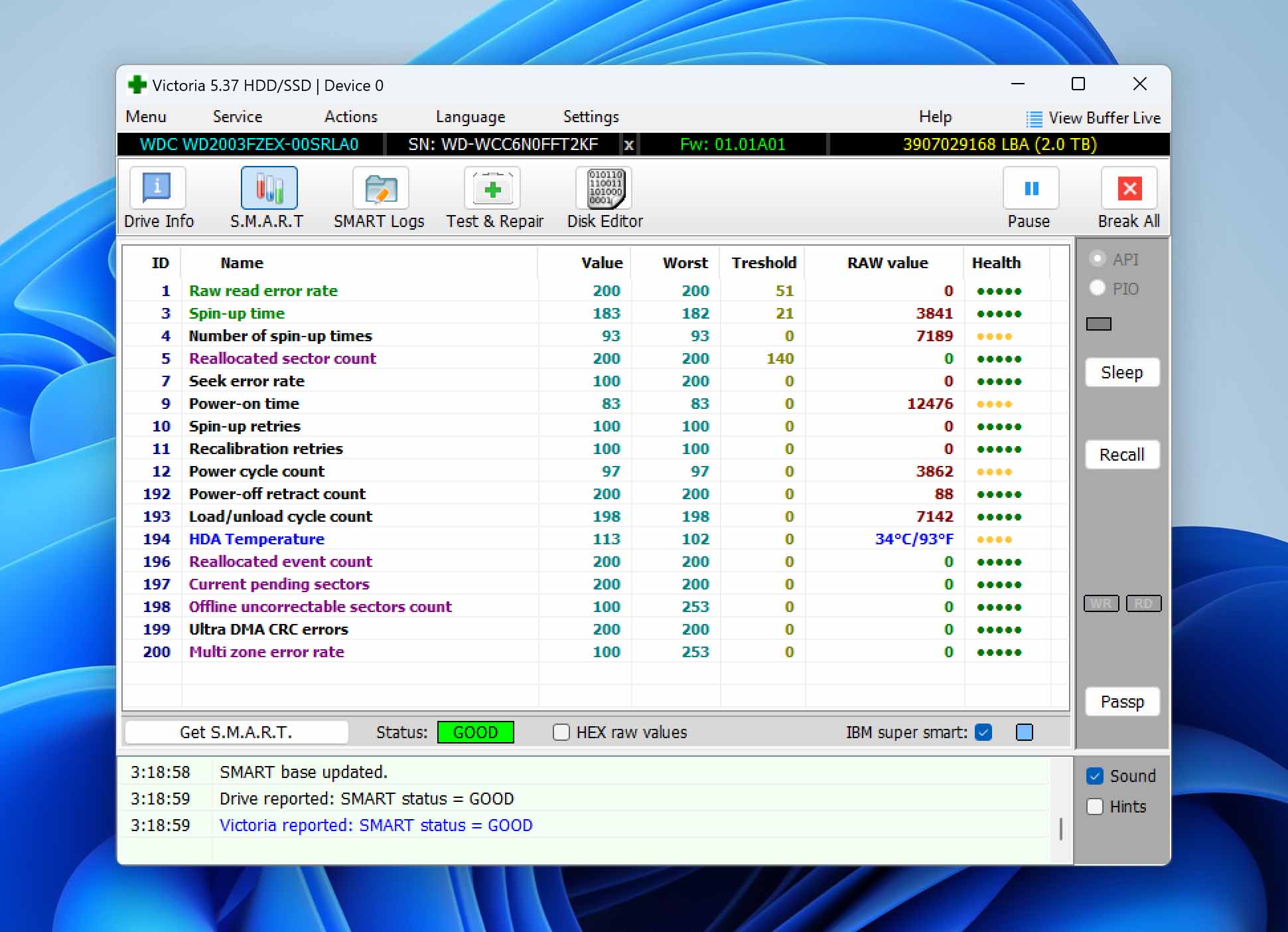The width and height of the screenshot is (1288, 932).
Task: Click the red Break All icon
Action: (x=1129, y=189)
